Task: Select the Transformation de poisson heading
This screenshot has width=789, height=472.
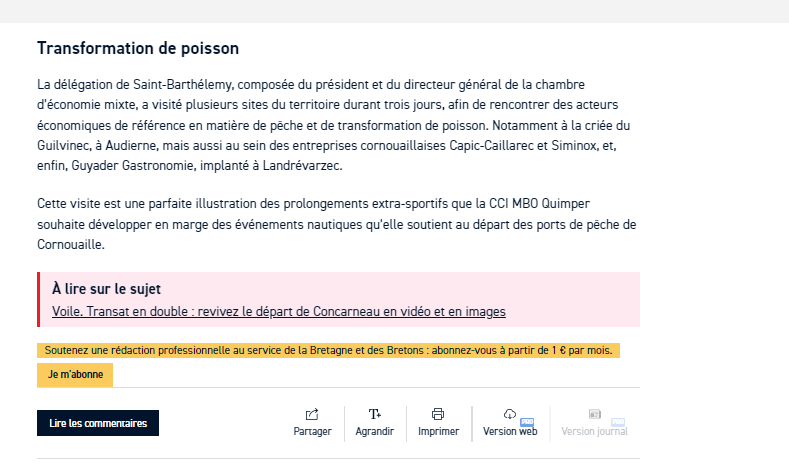Action: (138, 48)
